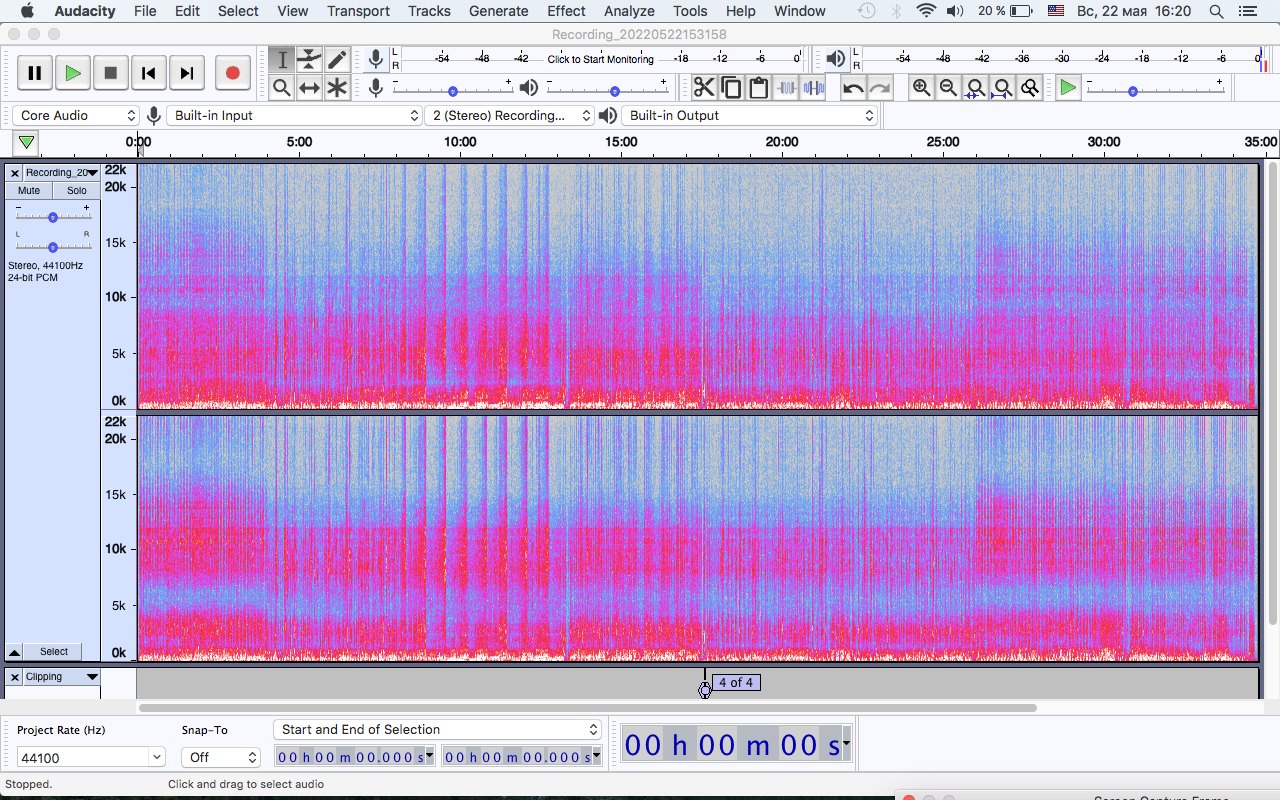Image resolution: width=1280 pixels, height=800 pixels.
Task: Open the Clipping track dropdown menu
Action: (62, 677)
